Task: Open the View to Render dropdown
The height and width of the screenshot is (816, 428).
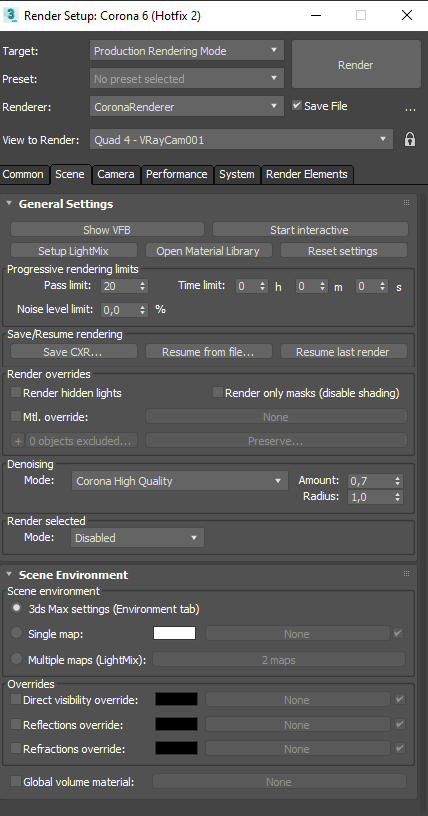Action: [241, 139]
